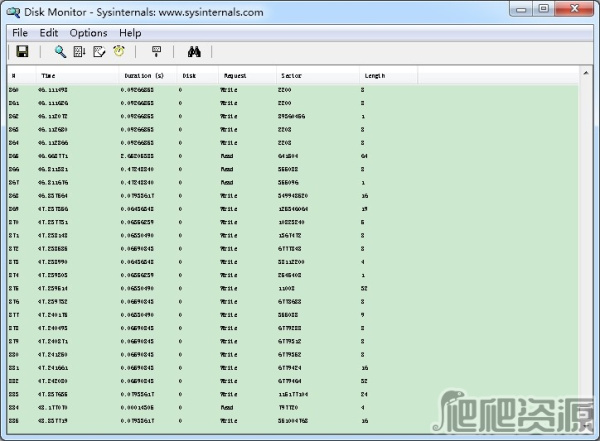
Task: Open the Options menu
Action: click(88, 33)
